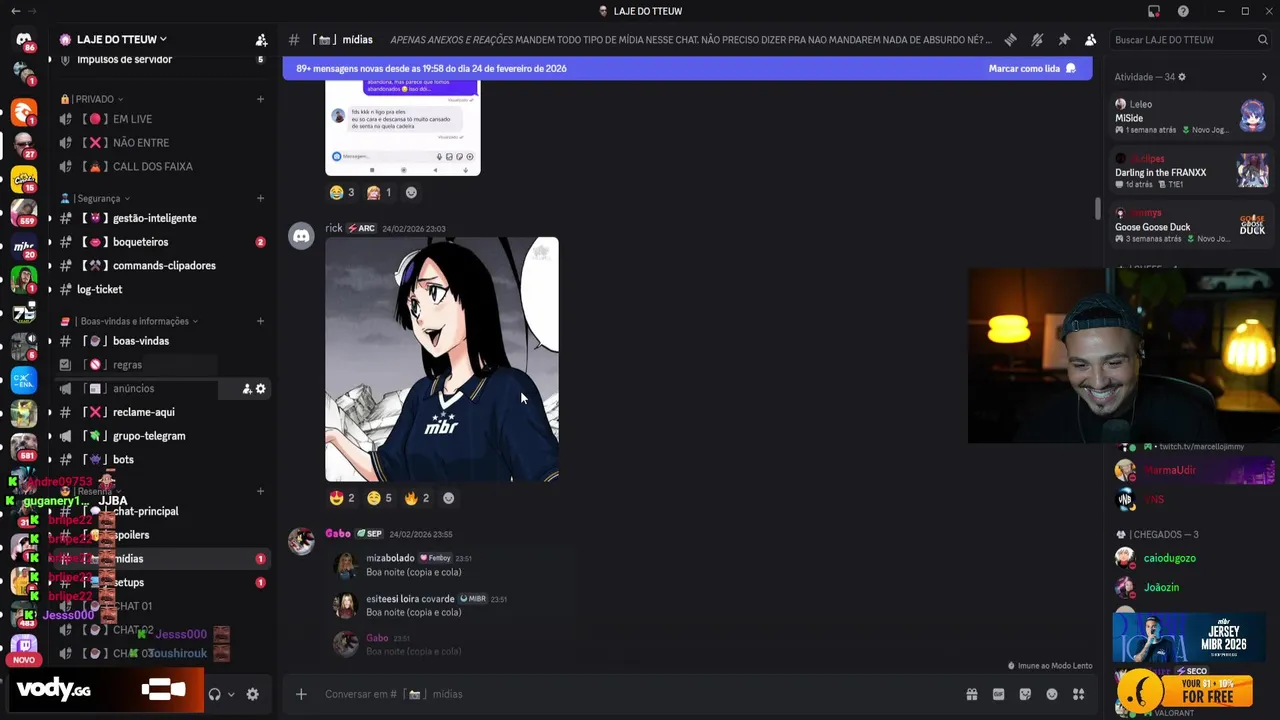Open regras channel
The image size is (1280, 720).
[161, 365]
